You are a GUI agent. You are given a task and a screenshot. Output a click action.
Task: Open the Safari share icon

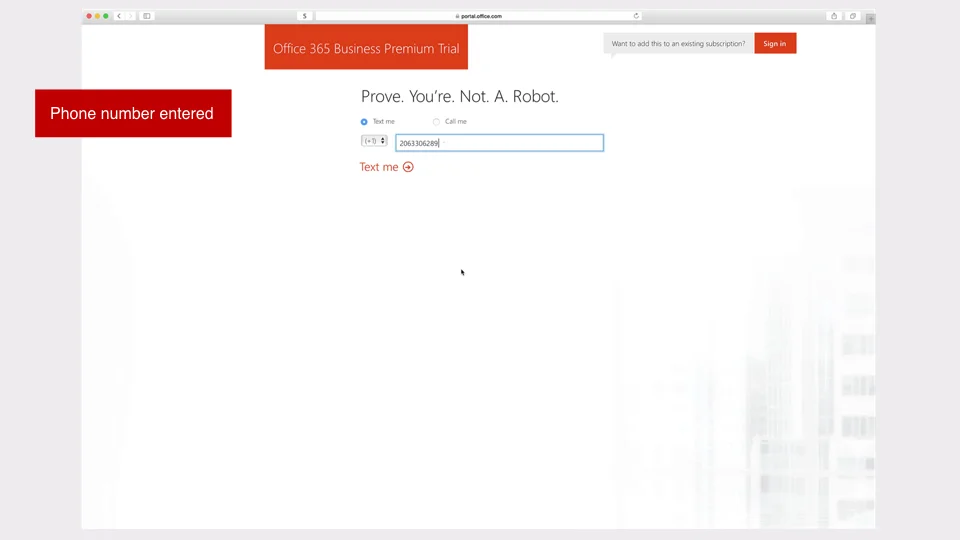834,16
